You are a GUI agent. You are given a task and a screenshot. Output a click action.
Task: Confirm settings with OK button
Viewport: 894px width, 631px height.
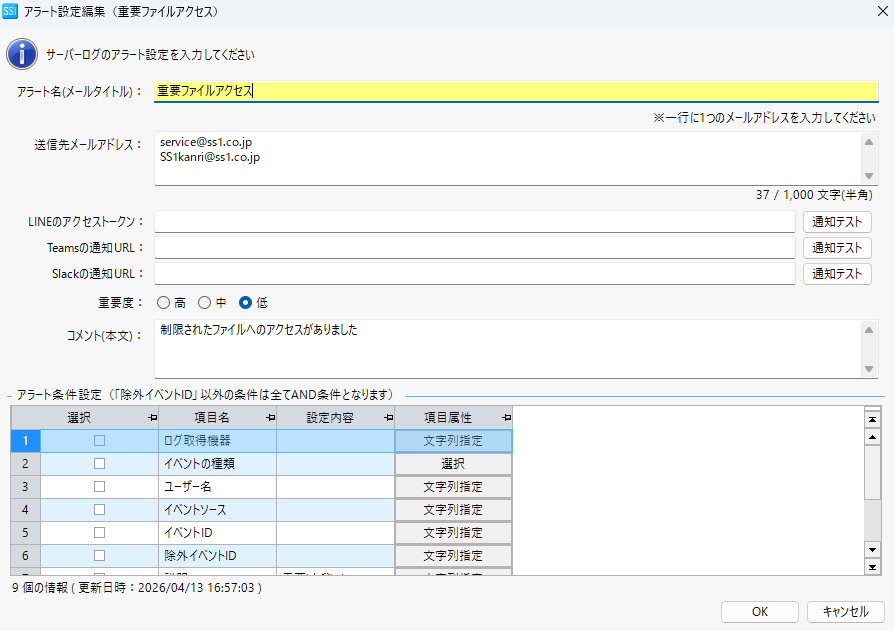click(760, 611)
